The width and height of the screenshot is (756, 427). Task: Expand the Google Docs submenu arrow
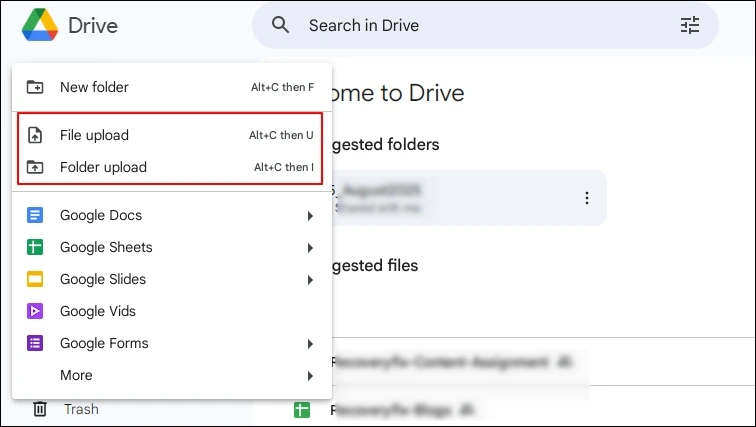310,216
